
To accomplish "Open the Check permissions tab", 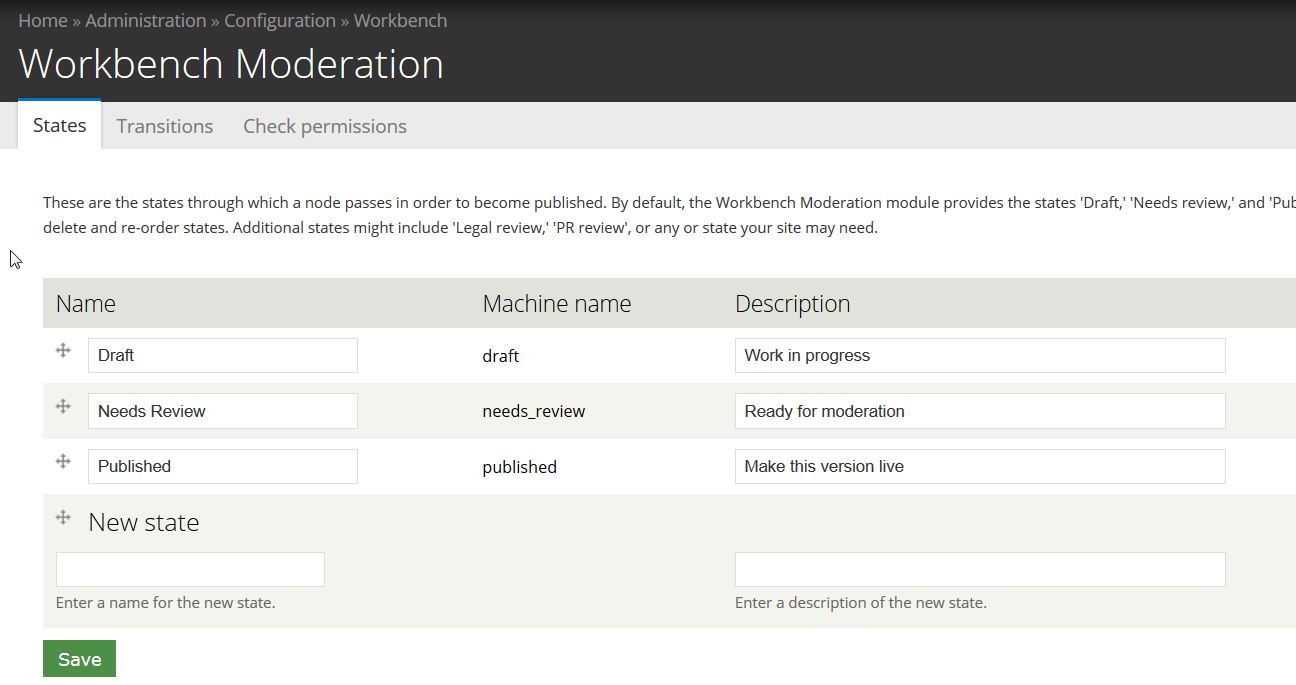I will (325, 126).
